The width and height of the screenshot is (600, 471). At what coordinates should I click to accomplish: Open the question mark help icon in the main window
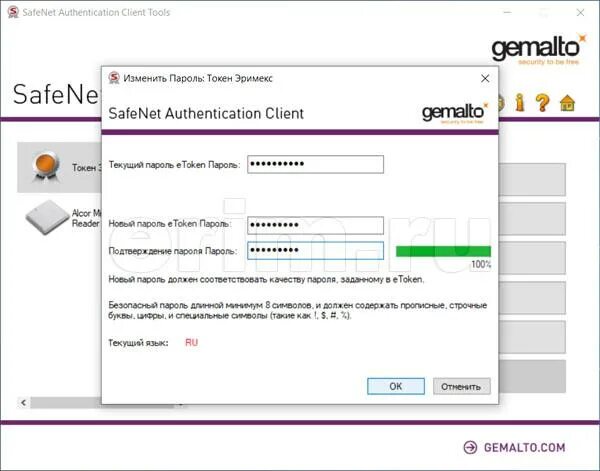click(x=542, y=103)
